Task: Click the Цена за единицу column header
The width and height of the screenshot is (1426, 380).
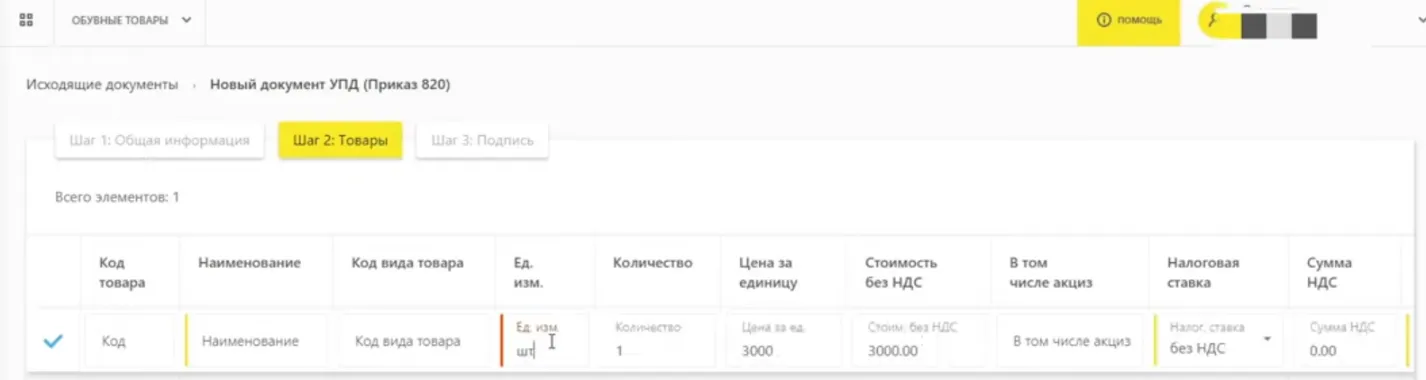Action: 768,272
